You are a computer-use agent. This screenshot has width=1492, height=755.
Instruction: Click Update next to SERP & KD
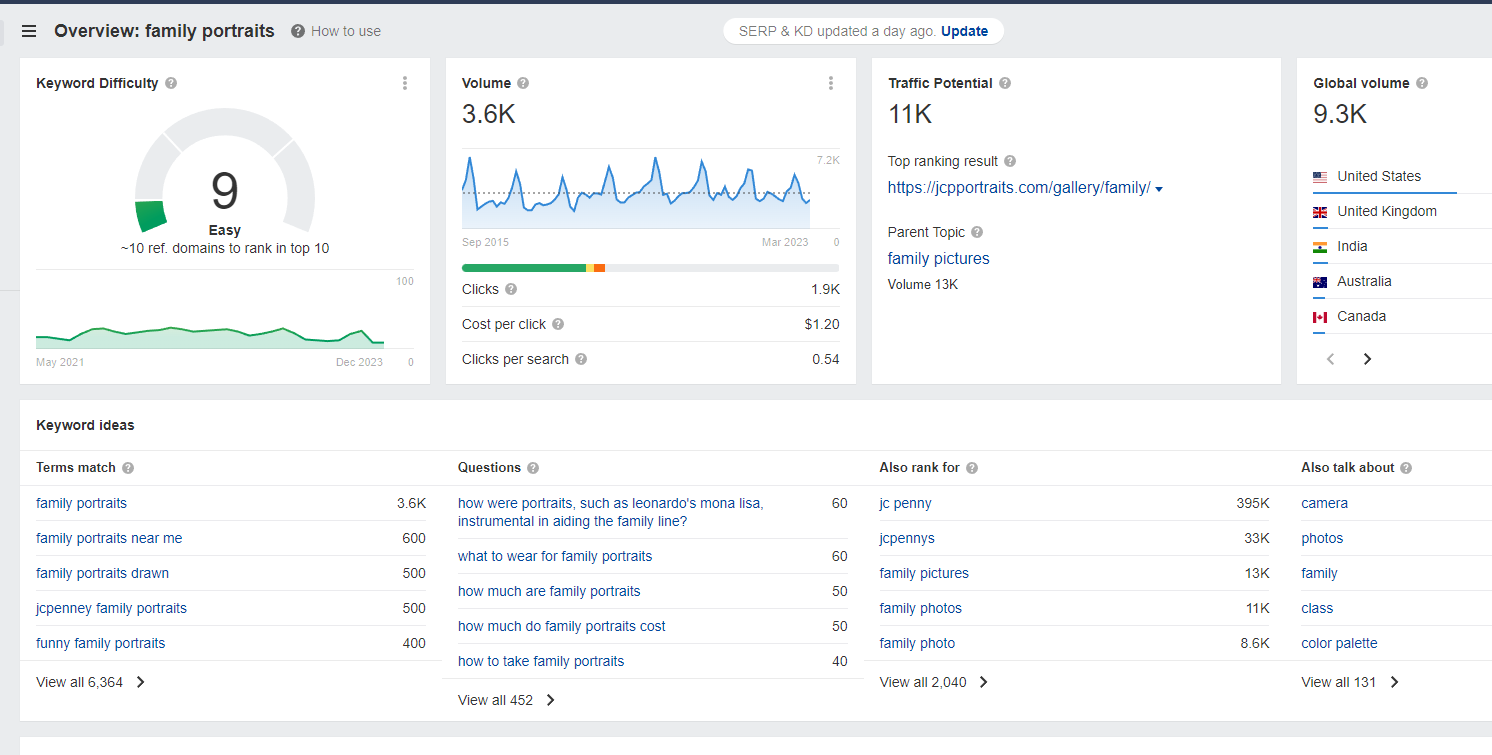click(964, 31)
